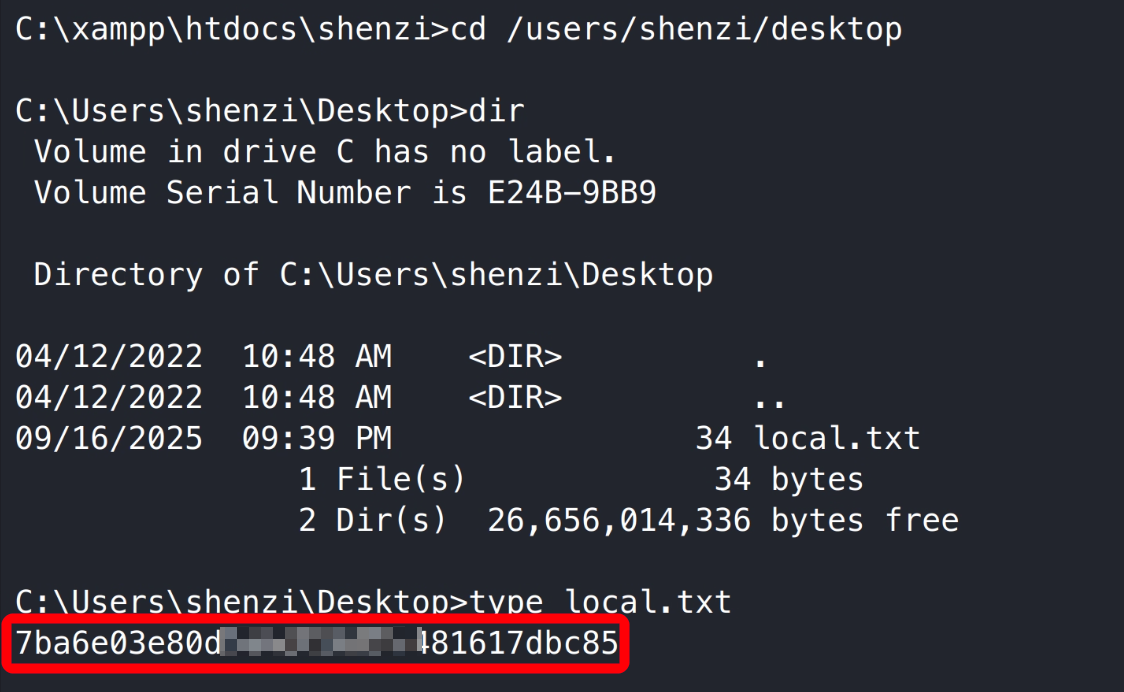Click the '2 Dir(s)' summary text
The width and height of the screenshot is (1124, 692).
(372, 520)
